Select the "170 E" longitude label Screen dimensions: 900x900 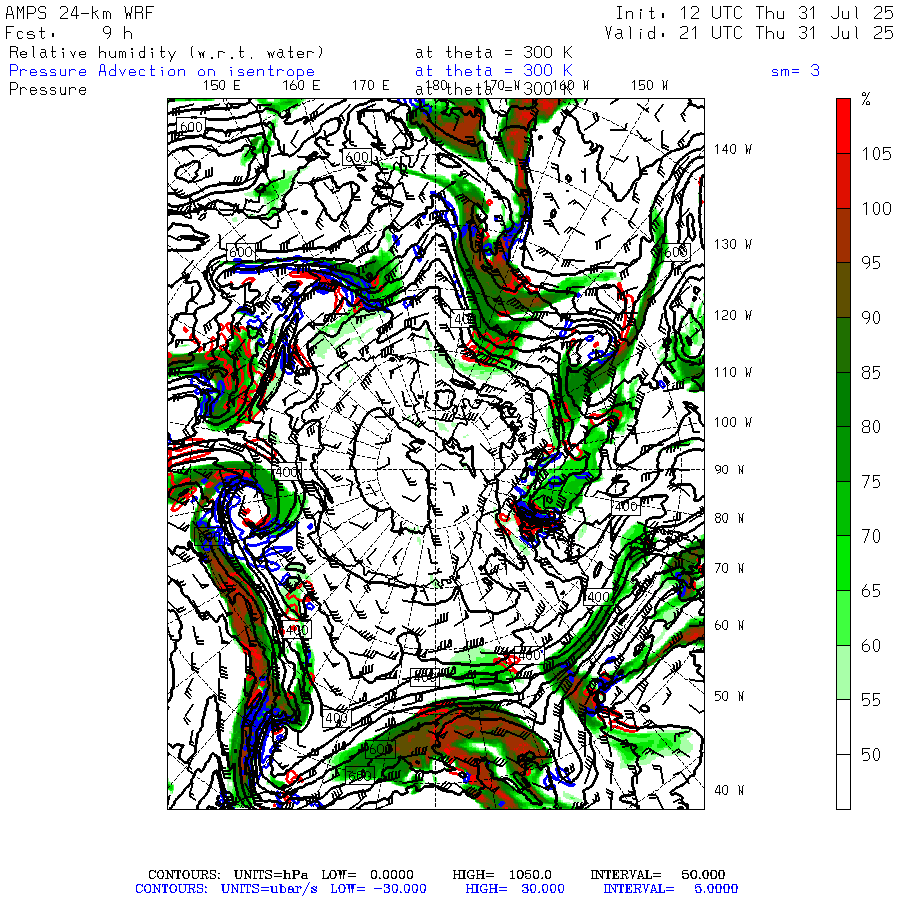[x=371, y=86]
